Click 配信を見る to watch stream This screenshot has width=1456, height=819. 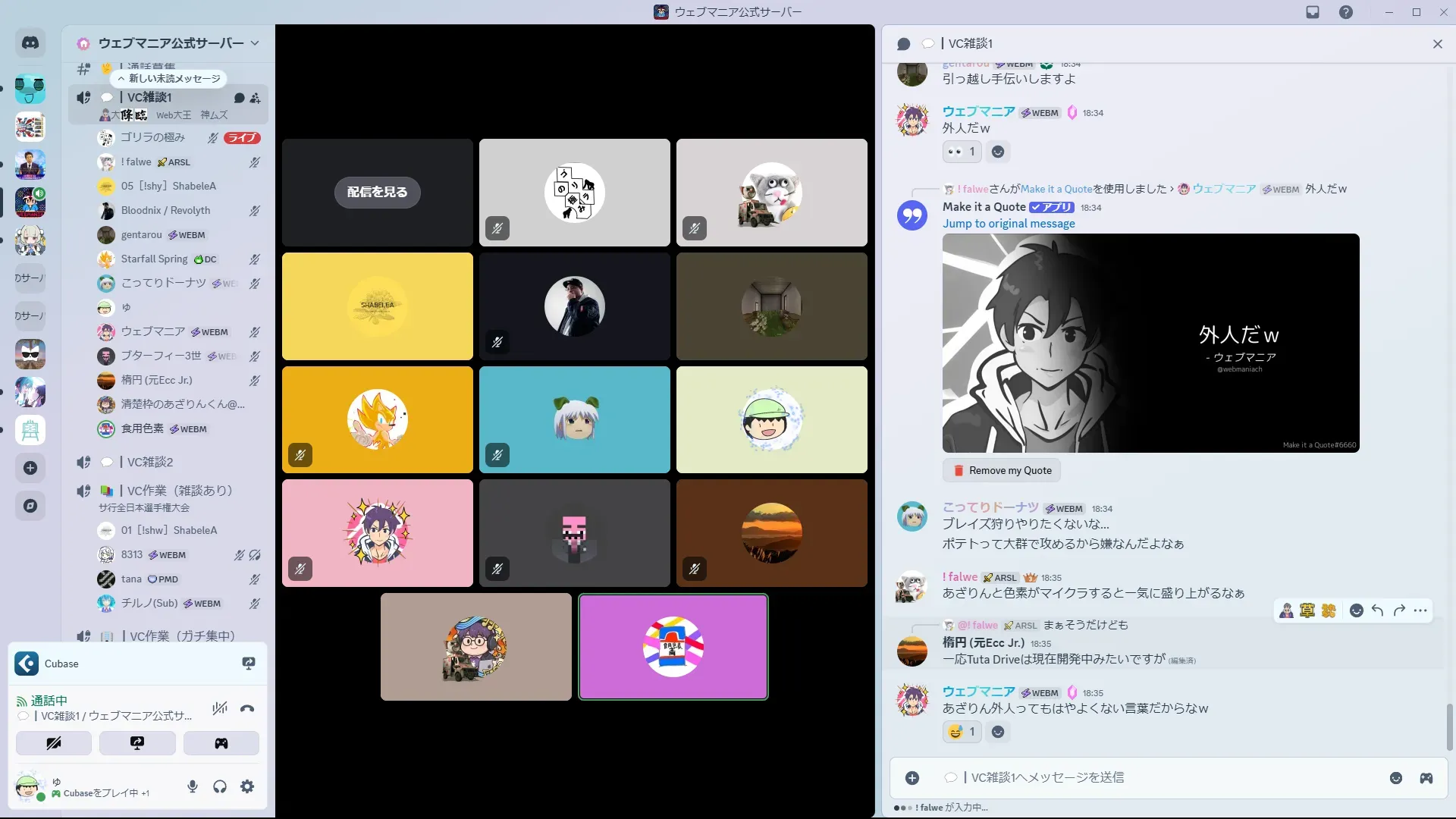pyautogui.click(x=377, y=192)
